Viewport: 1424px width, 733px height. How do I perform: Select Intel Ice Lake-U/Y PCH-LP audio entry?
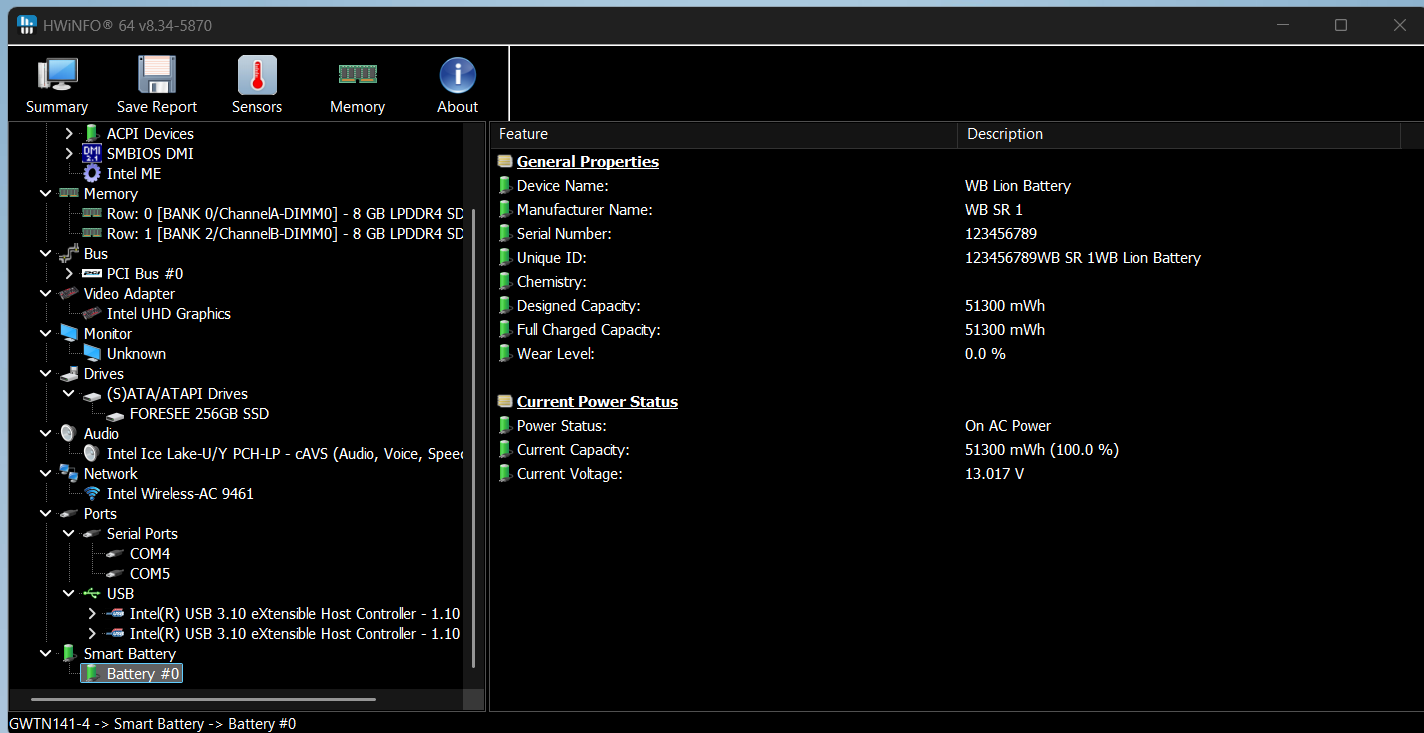click(285, 453)
